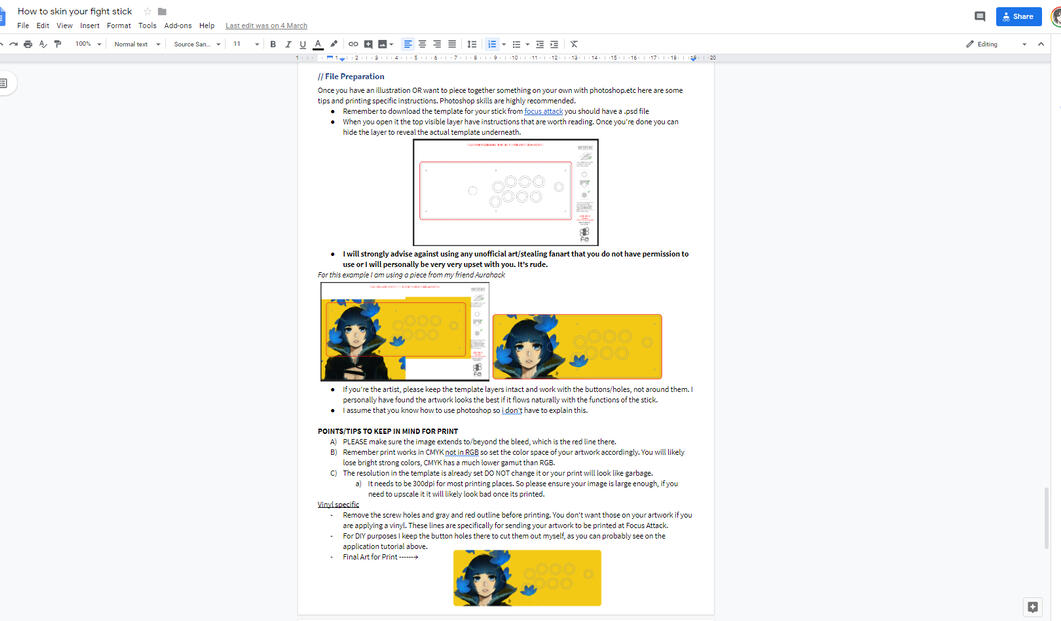The height and width of the screenshot is (621, 1061).
Task: Open the Editing mode dropdown
Action: pyautogui.click(x=996, y=44)
